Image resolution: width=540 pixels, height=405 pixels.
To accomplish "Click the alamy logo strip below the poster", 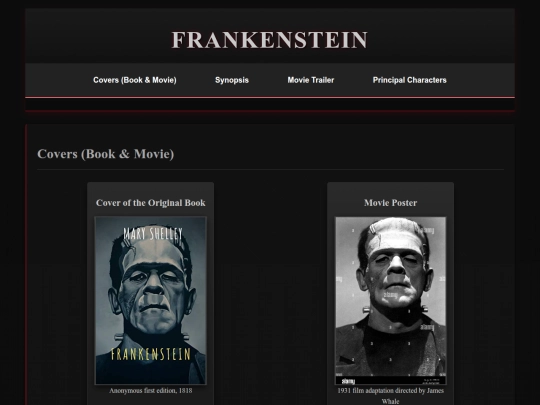I will click(x=391, y=381).
